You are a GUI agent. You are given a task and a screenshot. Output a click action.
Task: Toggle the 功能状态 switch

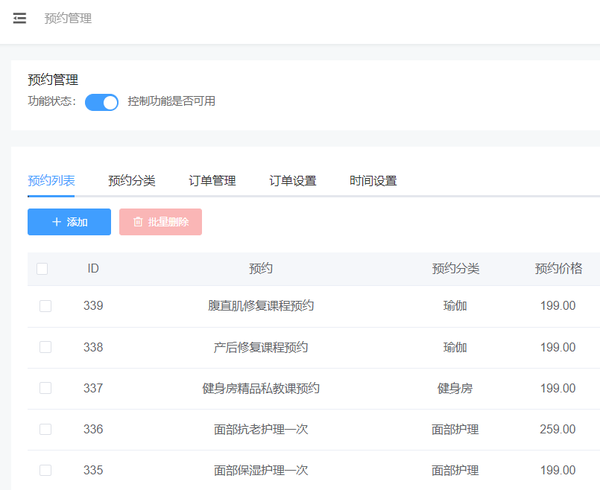coord(101,102)
